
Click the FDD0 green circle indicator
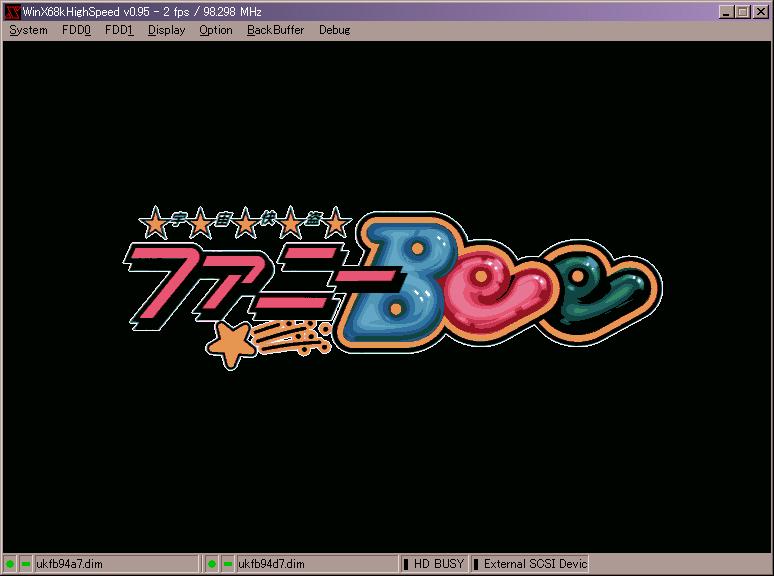pos(10,564)
